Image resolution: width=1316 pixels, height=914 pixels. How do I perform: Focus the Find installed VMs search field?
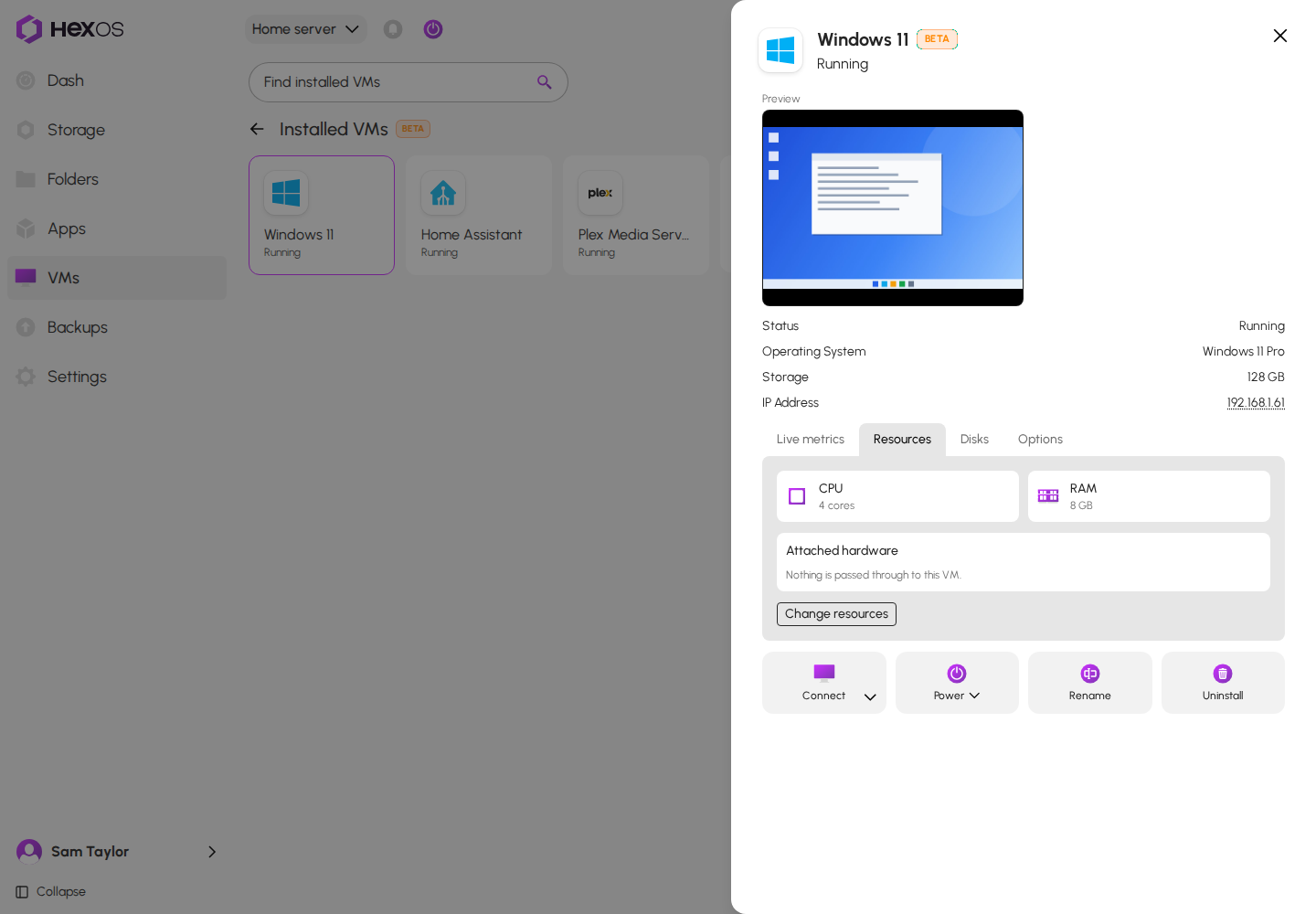pos(409,82)
